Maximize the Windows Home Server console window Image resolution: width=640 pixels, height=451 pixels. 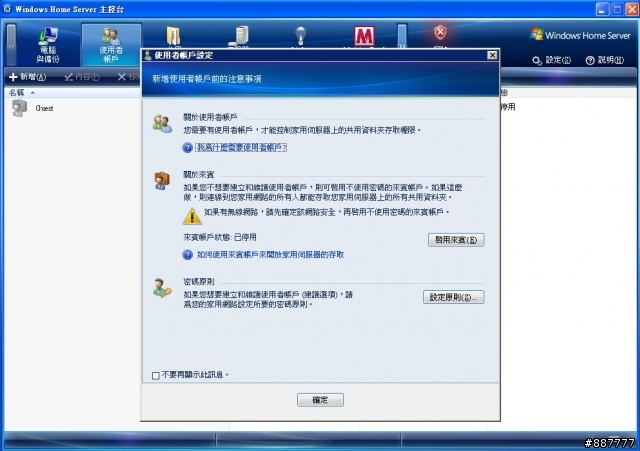[618, 9]
